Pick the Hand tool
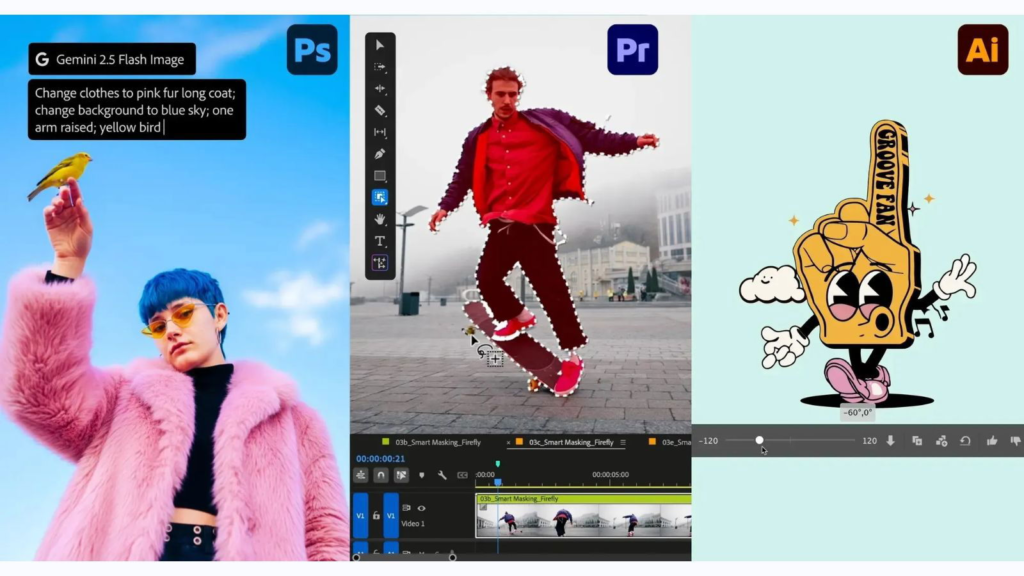Screen dimensions: 1024x576 pyautogui.click(x=380, y=219)
